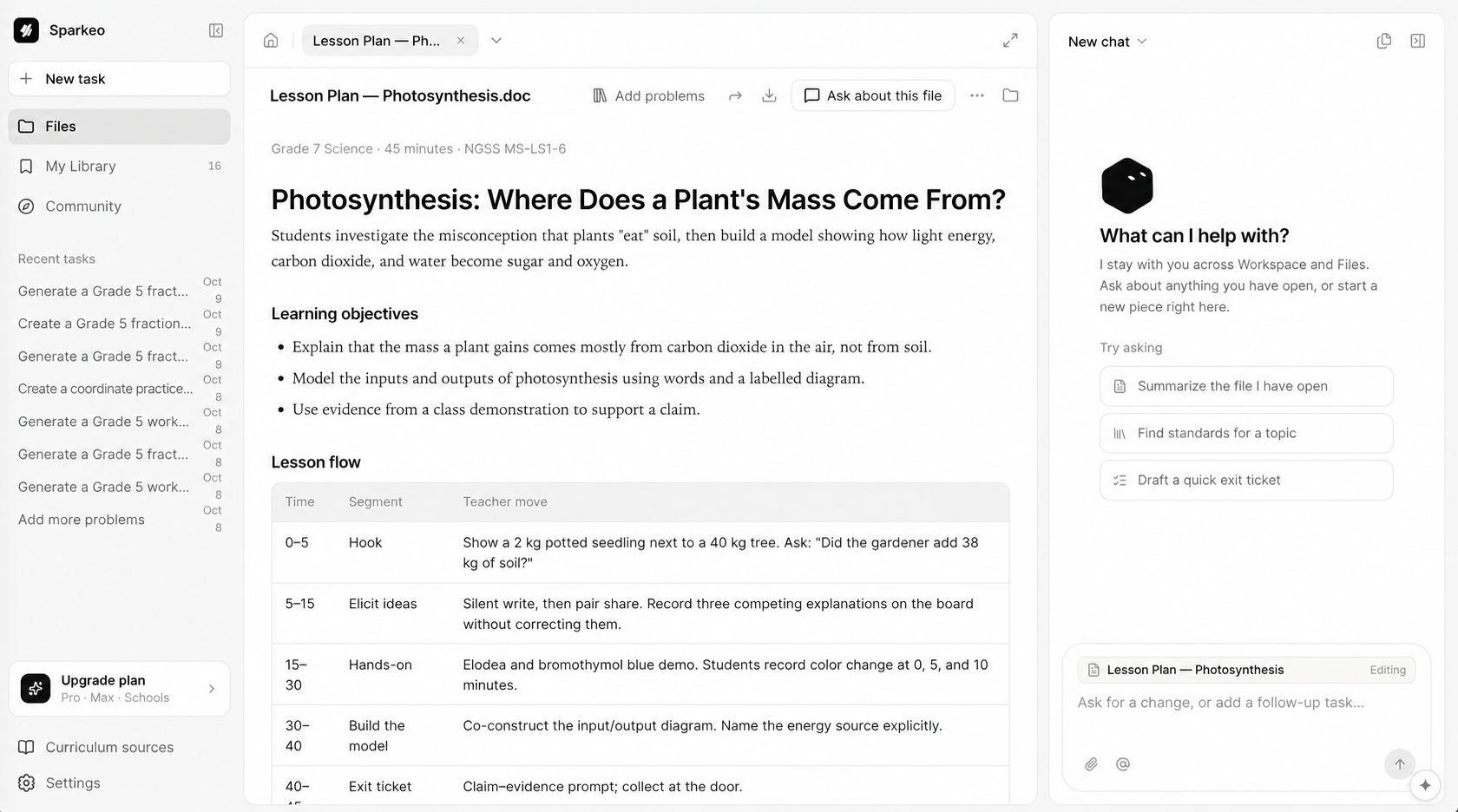Click Add problems in the toolbar
Viewport: 1458px width, 812px height.
648,95
